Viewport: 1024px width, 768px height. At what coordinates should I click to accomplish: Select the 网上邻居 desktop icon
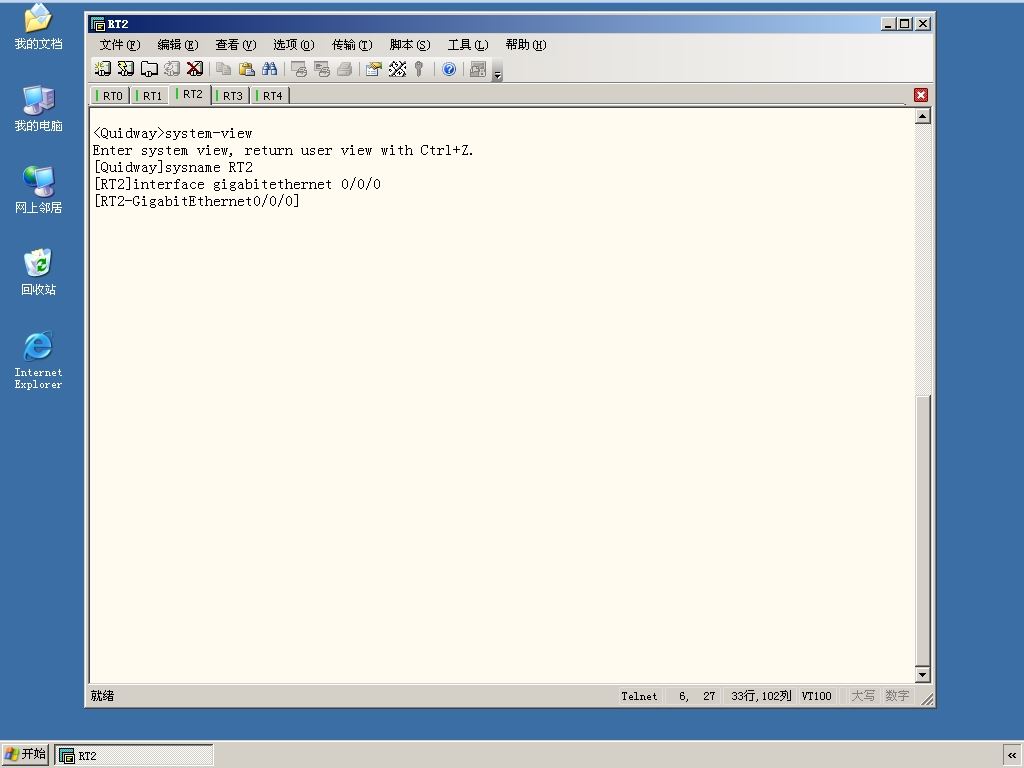pyautogui.click(x=38, y=190)
